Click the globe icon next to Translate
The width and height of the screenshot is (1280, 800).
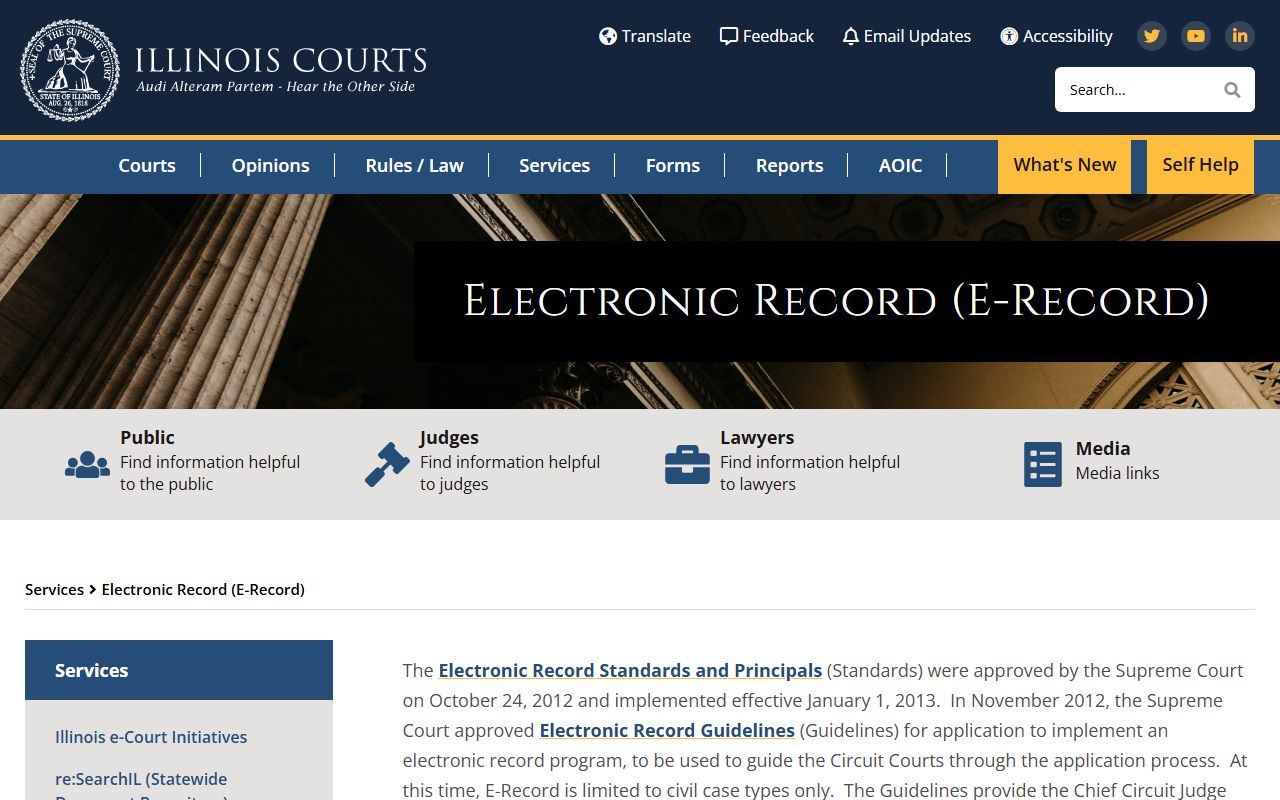608,36
